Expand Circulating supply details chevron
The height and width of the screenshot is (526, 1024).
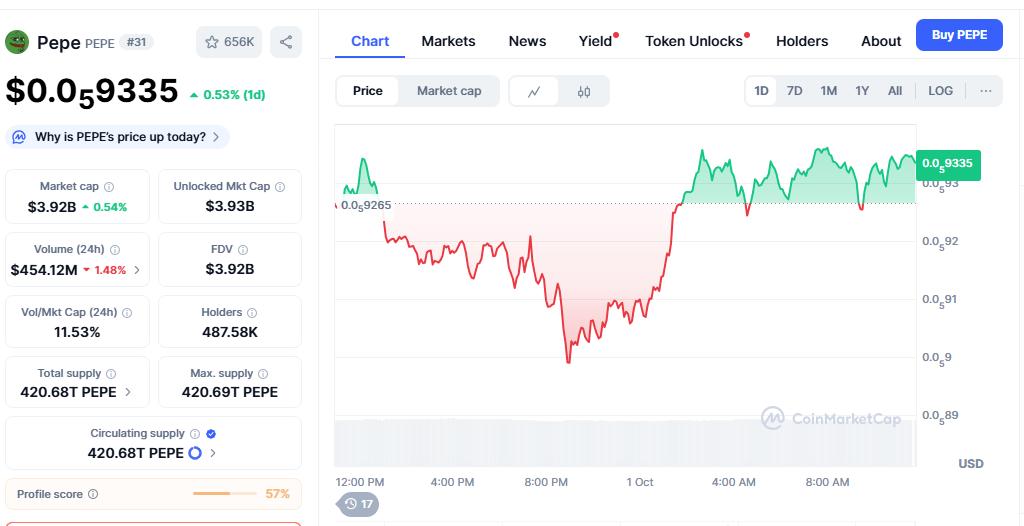coord(213,453)
